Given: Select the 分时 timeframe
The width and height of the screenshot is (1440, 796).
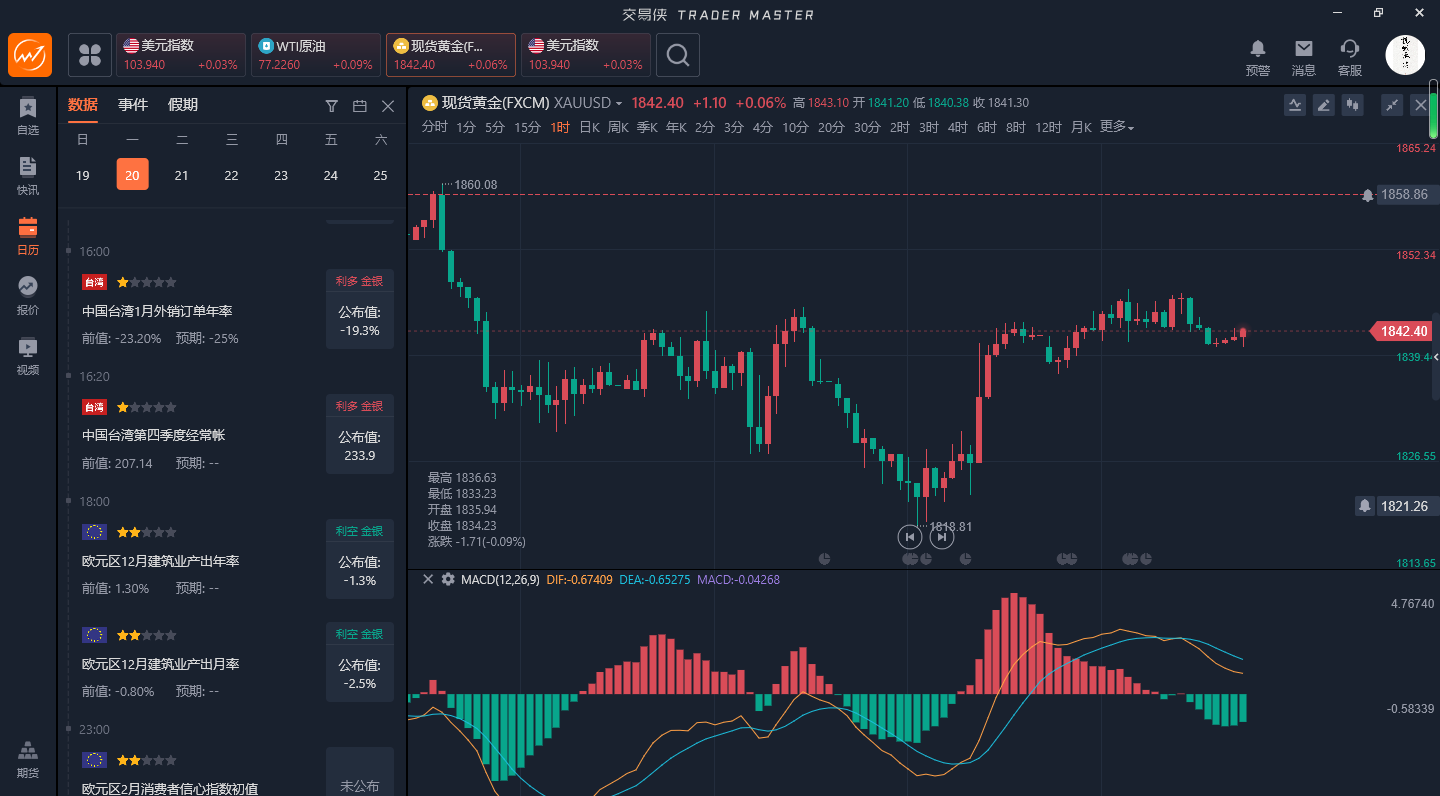Looking at the screenshot, I should [x=435, y=127].
